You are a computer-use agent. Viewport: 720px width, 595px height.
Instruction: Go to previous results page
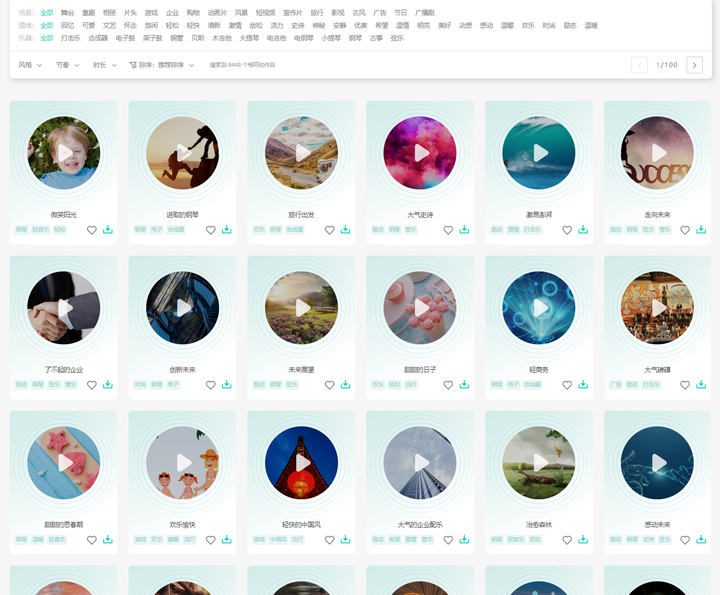tap(639, 65)
